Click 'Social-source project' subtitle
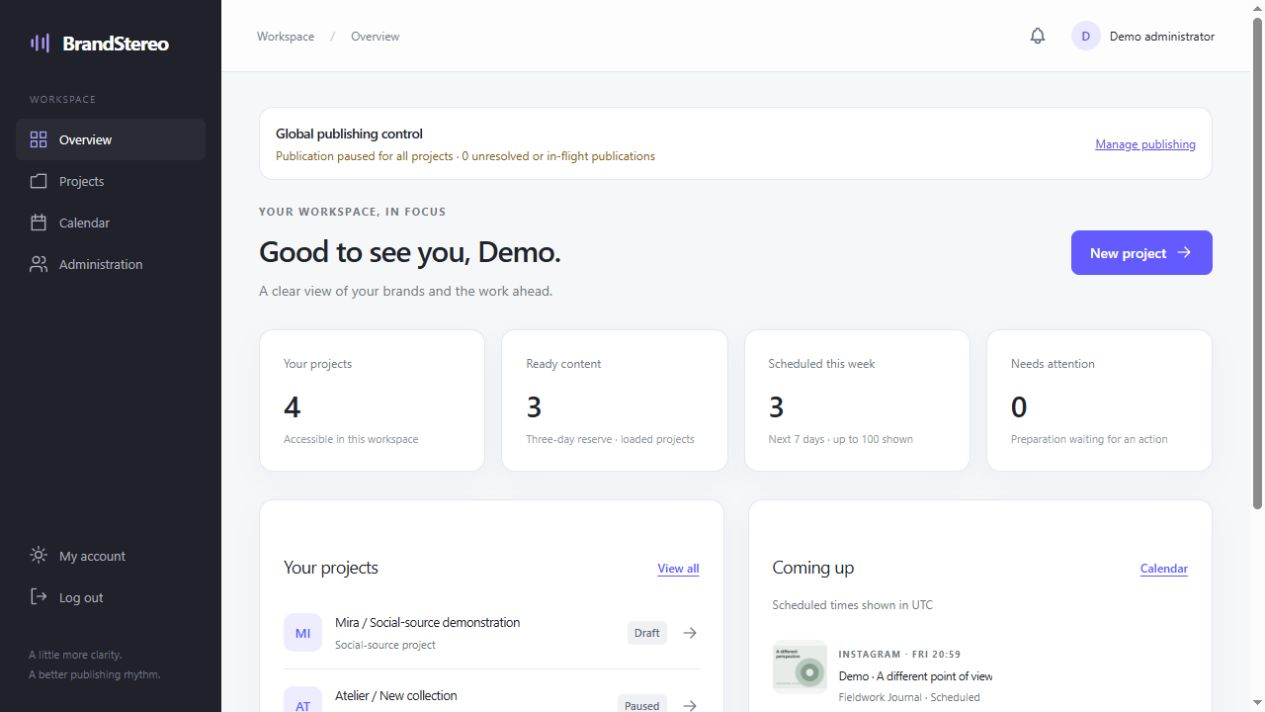This screenshot has width=1265, height=712. tap(385, 645)
